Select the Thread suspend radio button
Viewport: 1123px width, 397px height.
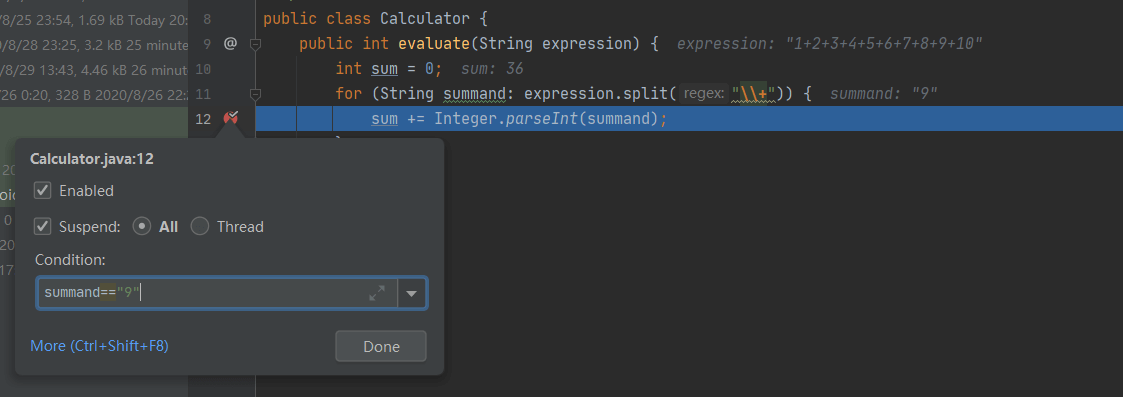click(x=200, y=226)
